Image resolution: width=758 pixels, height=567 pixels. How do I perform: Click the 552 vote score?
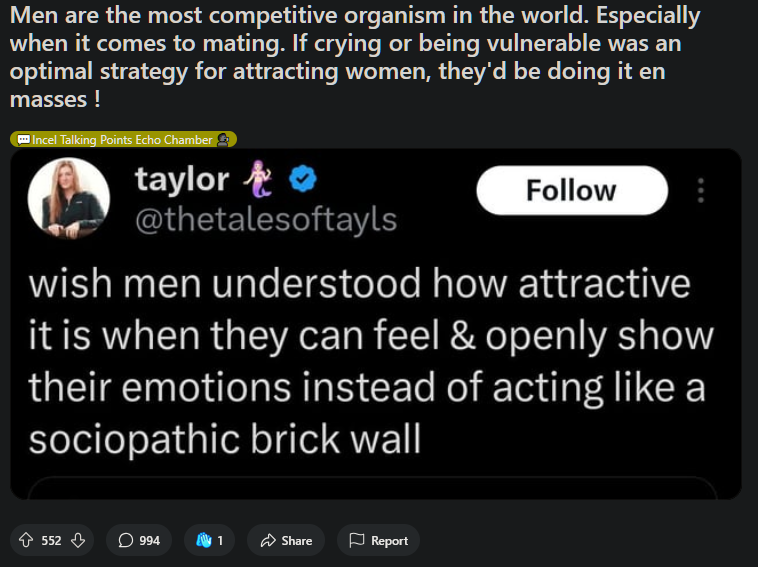coord(51,540)
